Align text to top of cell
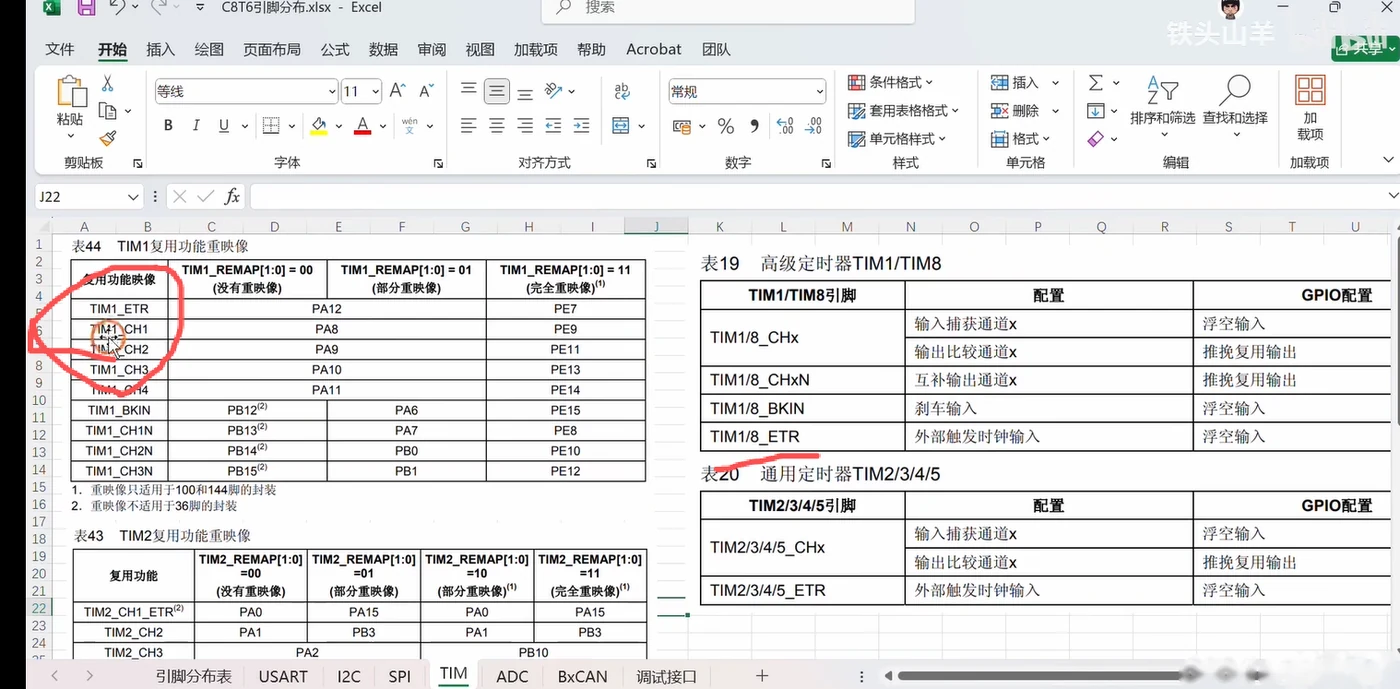This screenshot has height=689, width=1400. tap(468, 91)
